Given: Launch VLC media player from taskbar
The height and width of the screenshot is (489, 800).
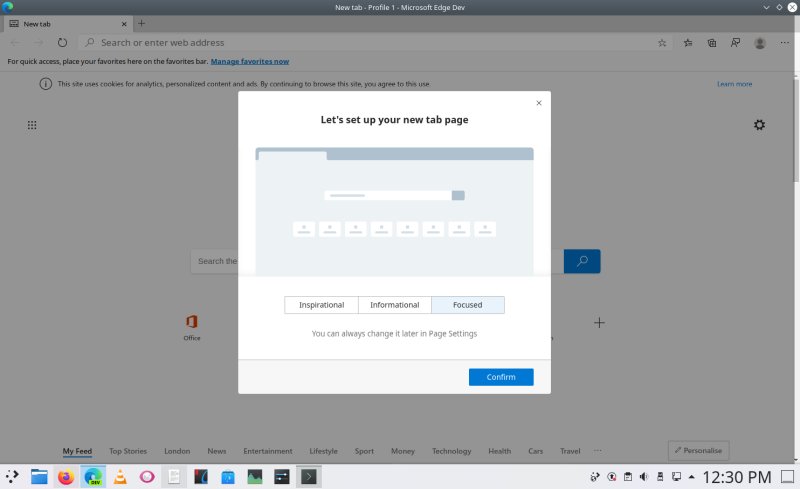Looking at the screenshot, I should (x=120, y=477).
